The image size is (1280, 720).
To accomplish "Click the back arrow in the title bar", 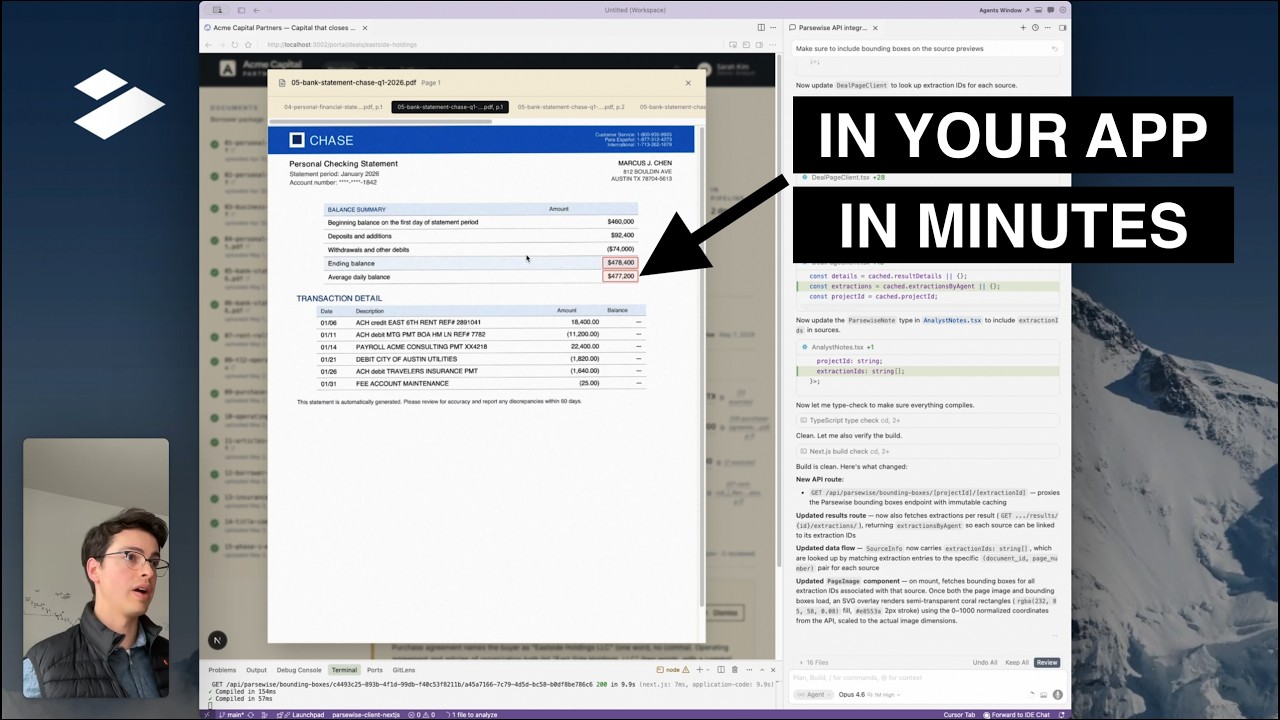I will tap(257, 10).
